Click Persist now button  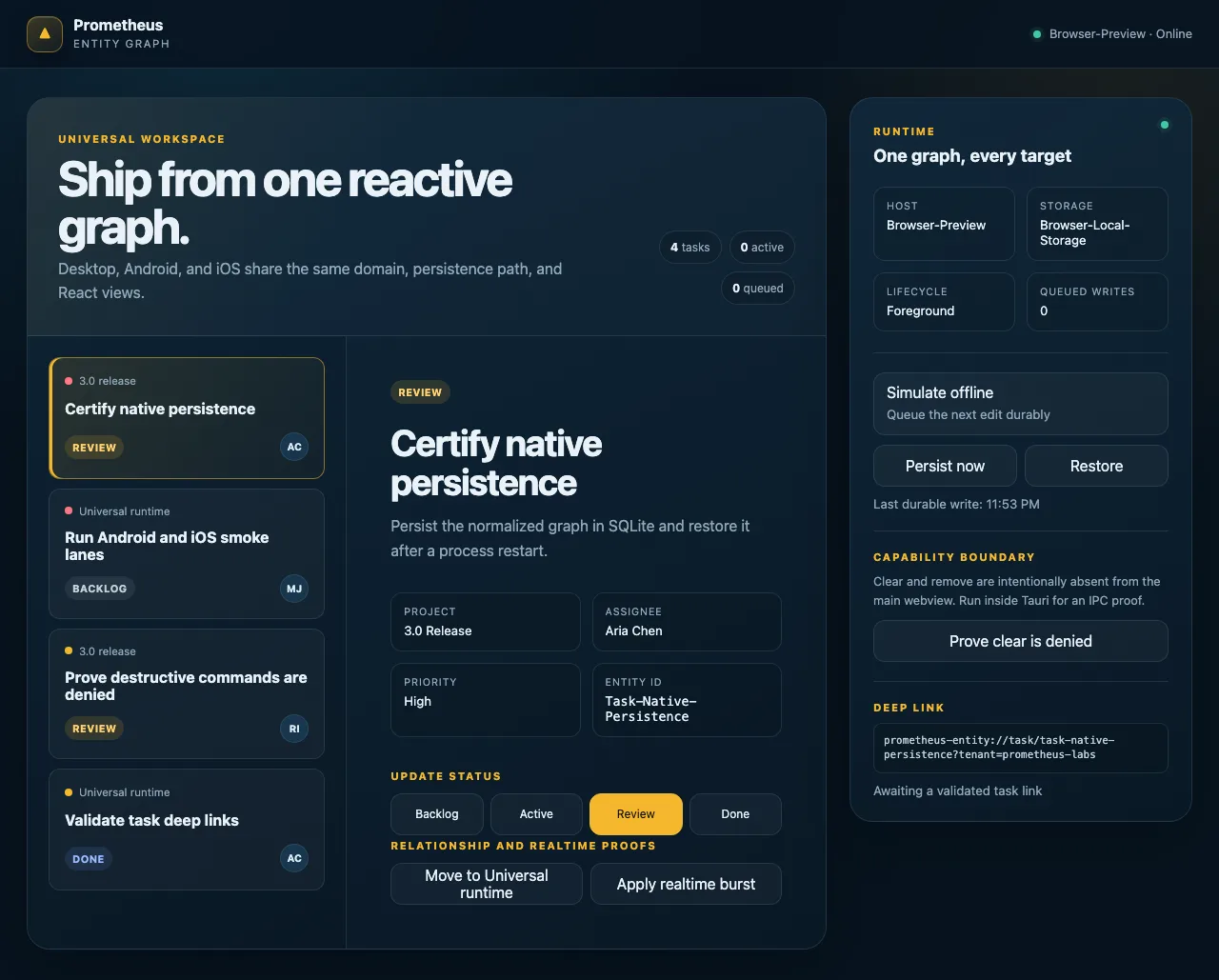(945, 466)
